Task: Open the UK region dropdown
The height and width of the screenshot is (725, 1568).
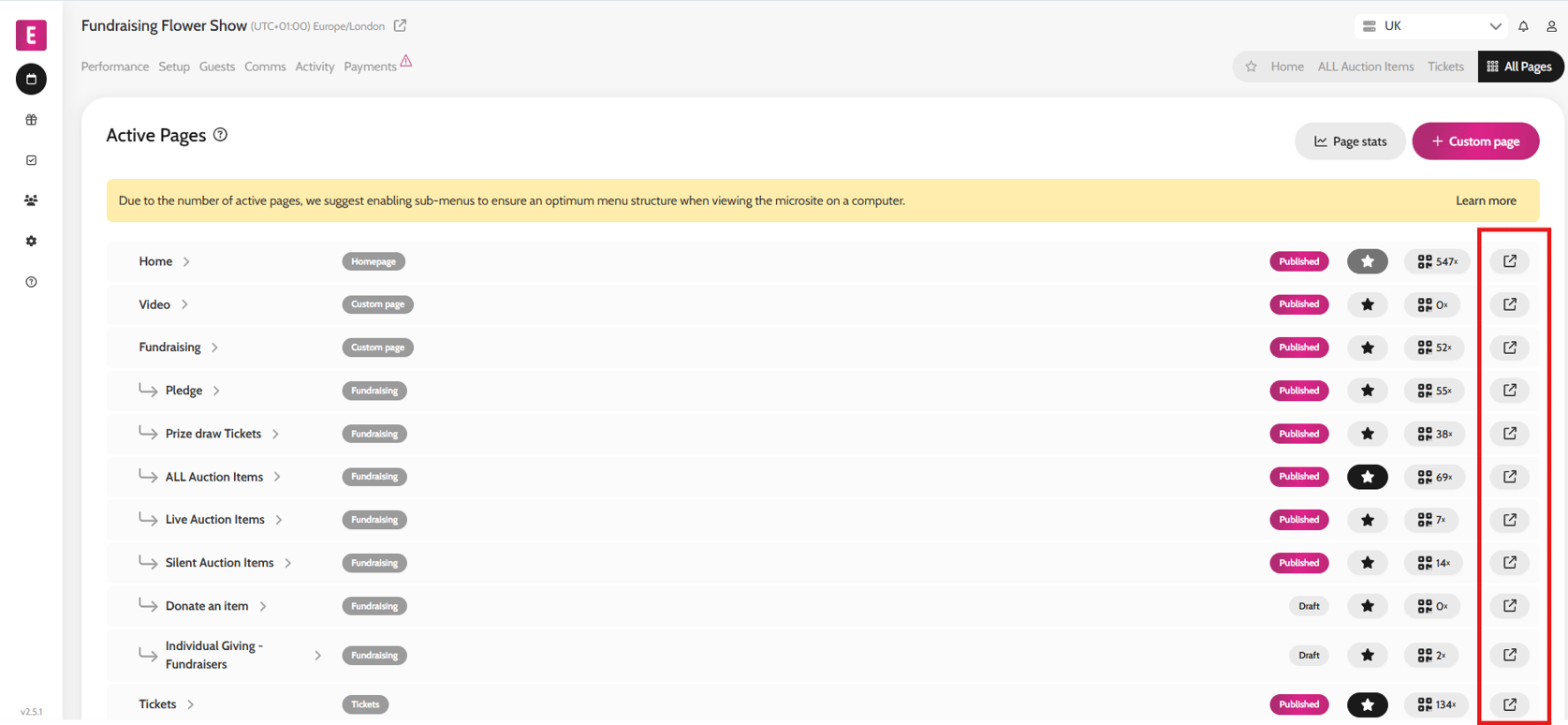Action: [x=1430, y=26]
